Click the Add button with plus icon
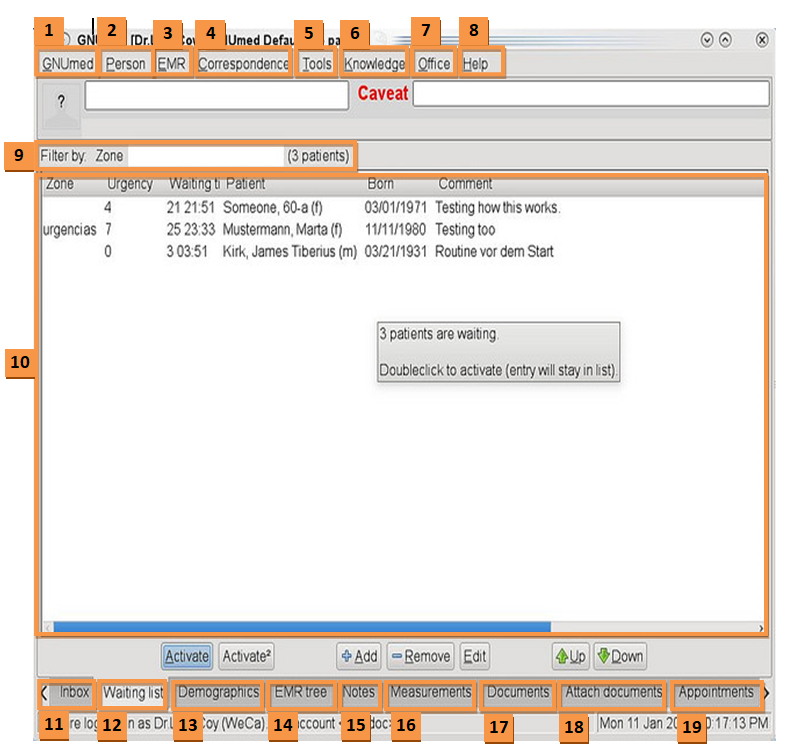The height and width of the screenshot is (755, 788). click(359, 656)
